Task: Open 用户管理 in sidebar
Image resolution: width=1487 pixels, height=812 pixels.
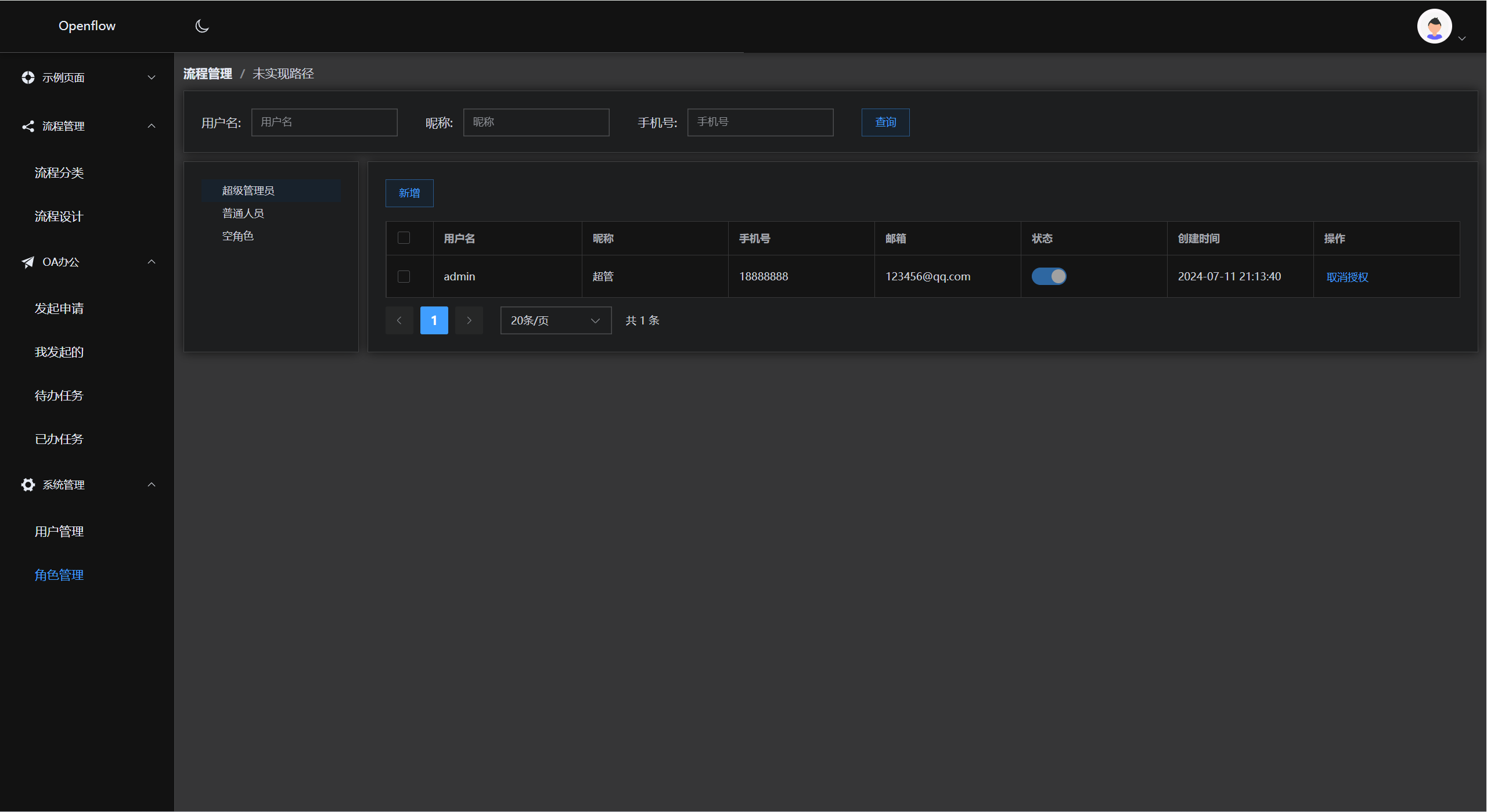Action: 59,532
